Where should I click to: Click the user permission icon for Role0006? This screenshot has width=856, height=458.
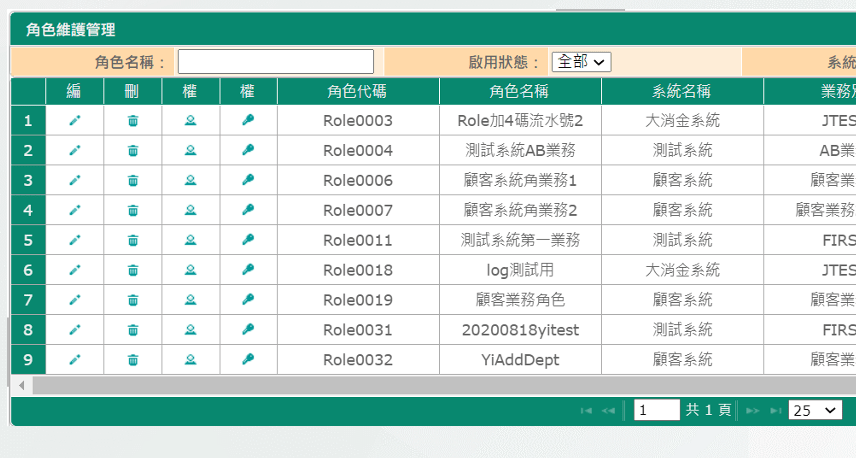coord(190,181)
